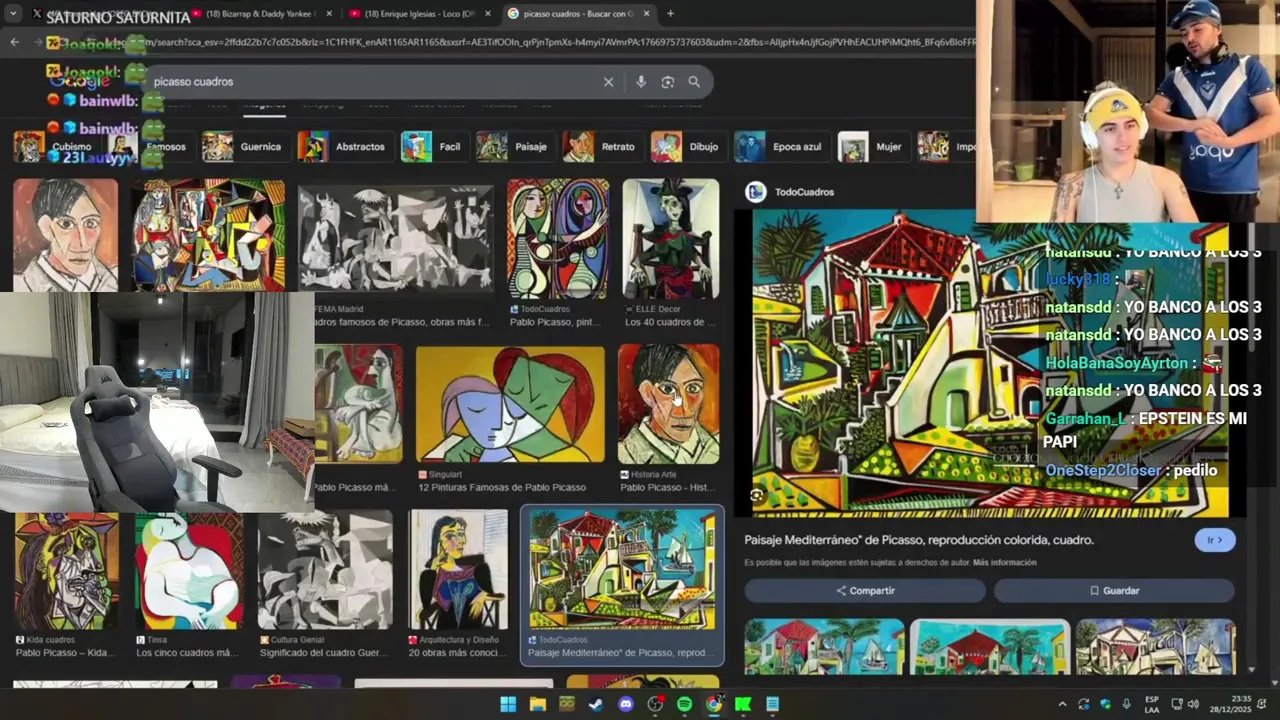Open the first related image with the red-roofed house
This screenshot has height=720, width=1280.
[824, 647]
